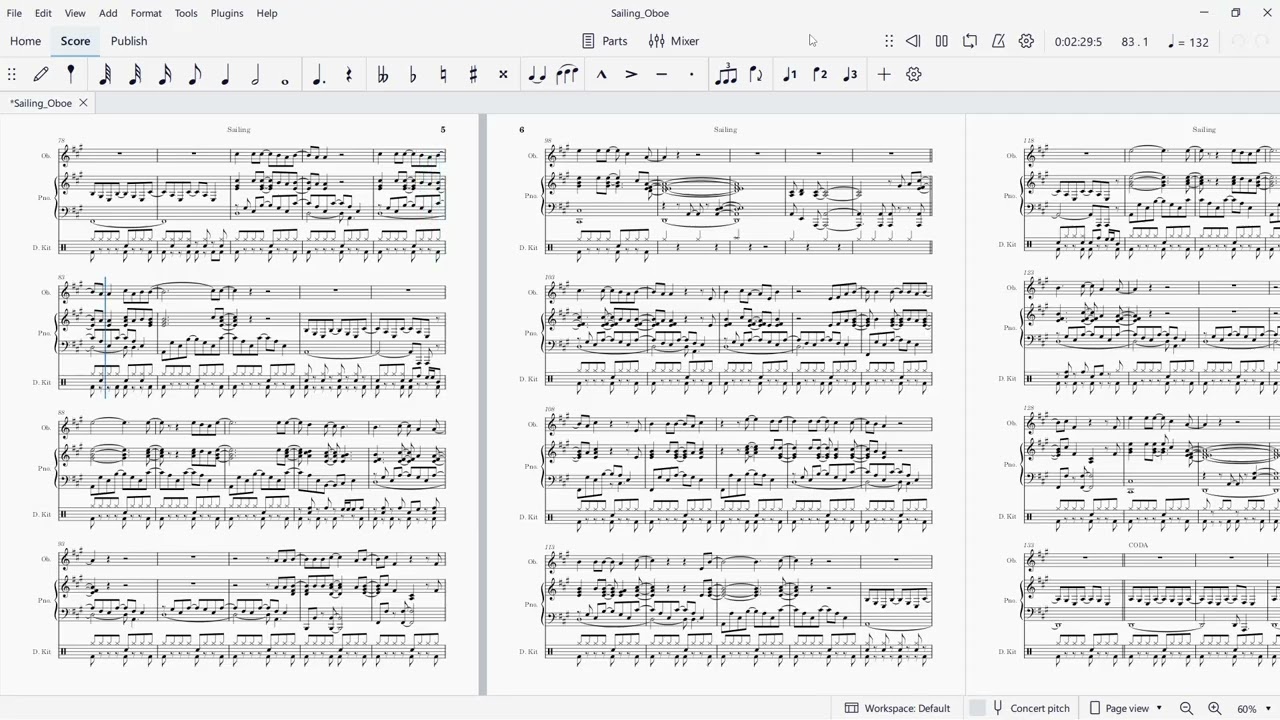Click the playback time 0:02:29:5
This screenshot has width=1280, height=720.
[1078, 42]
